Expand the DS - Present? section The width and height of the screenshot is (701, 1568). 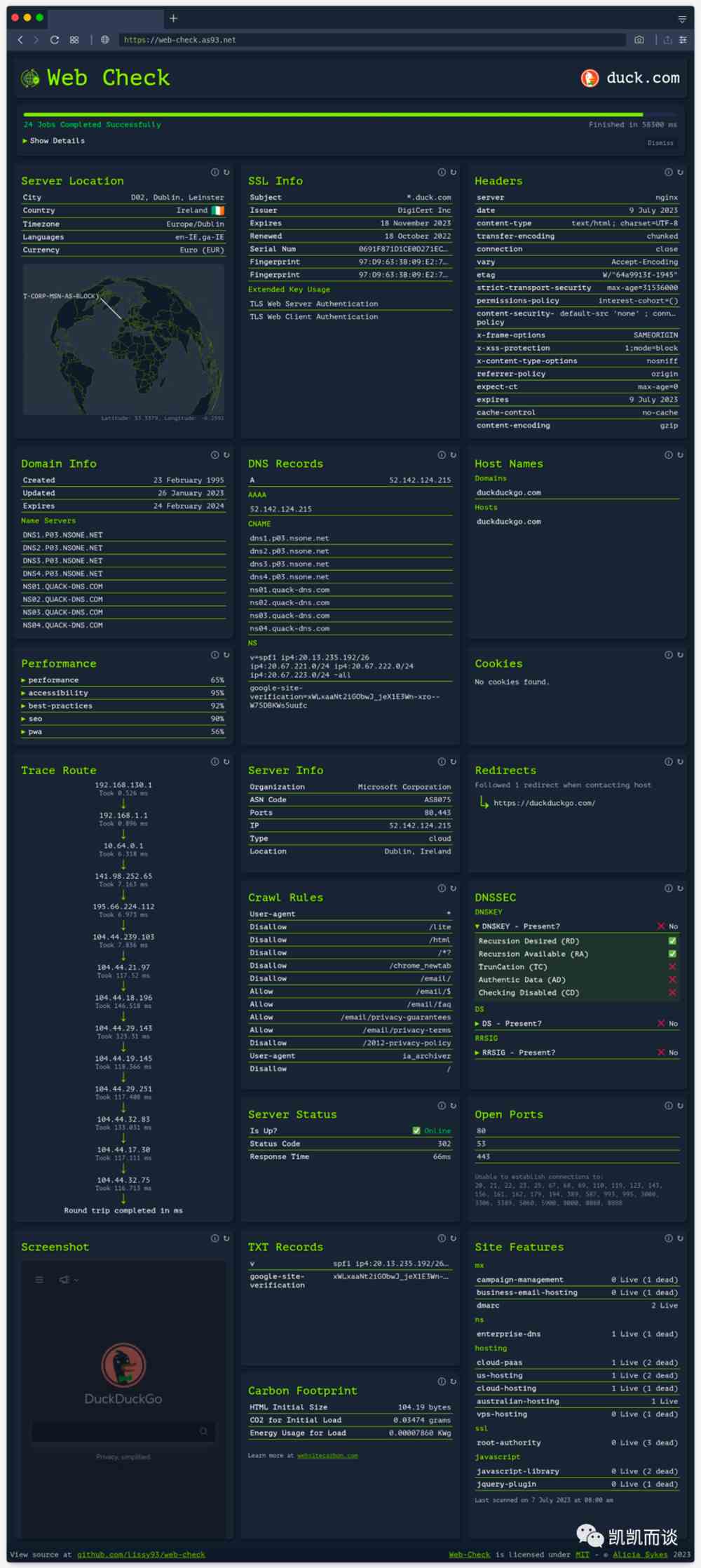577,1023
